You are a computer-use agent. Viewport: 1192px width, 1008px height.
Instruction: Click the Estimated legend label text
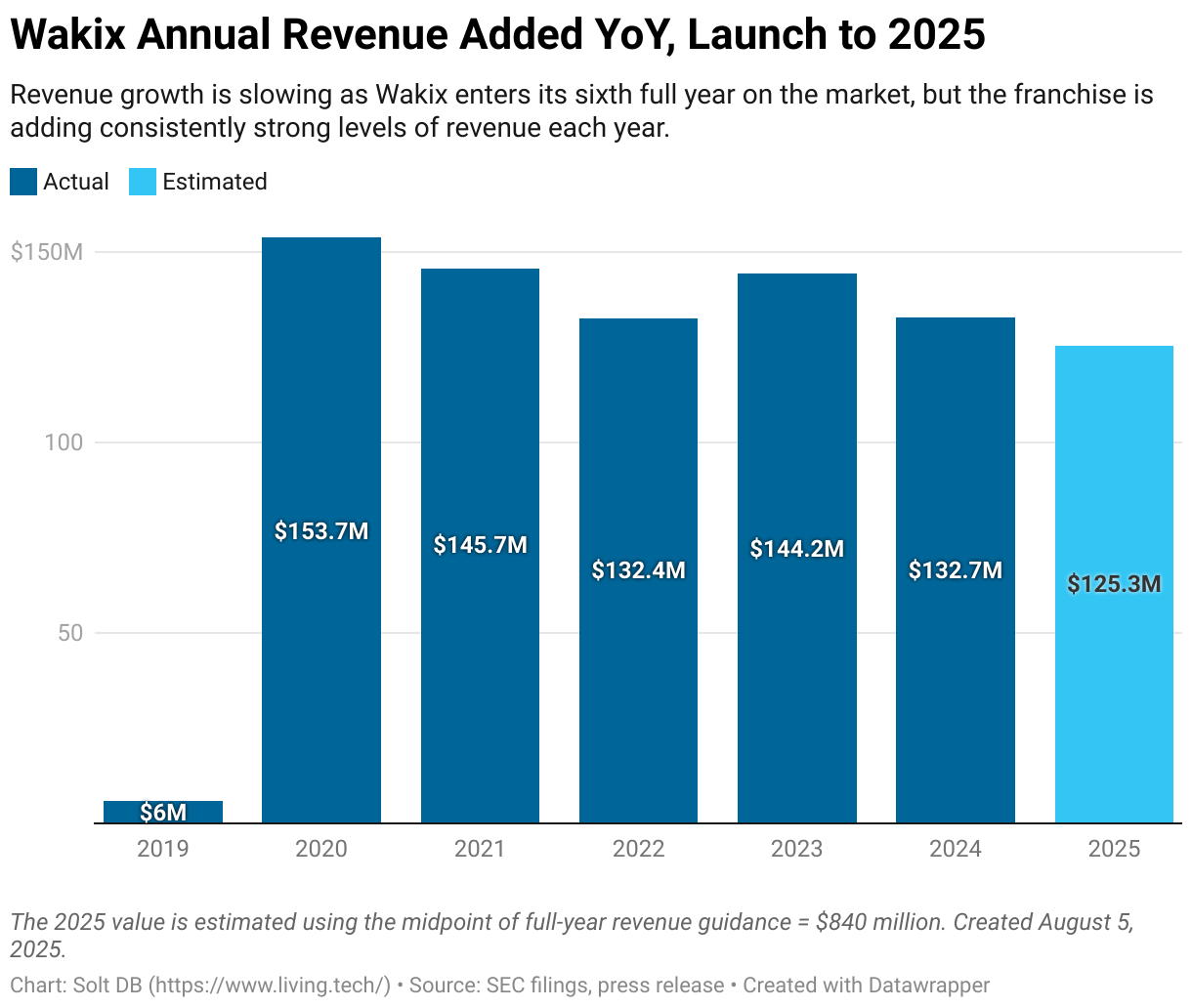click(215, 182)
